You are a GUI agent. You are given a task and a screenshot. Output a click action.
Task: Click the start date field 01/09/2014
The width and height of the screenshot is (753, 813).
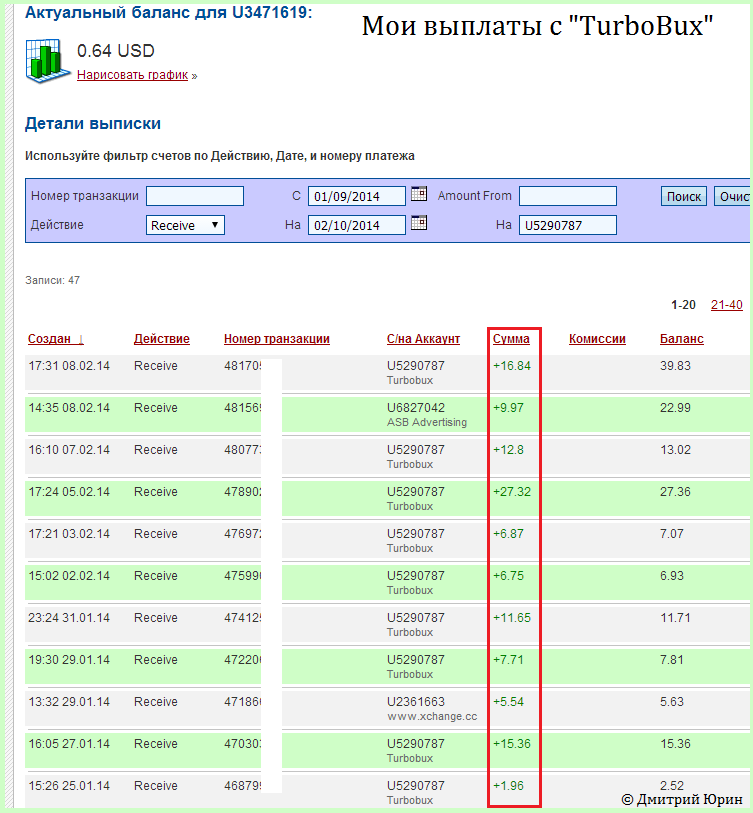(357, 196)
